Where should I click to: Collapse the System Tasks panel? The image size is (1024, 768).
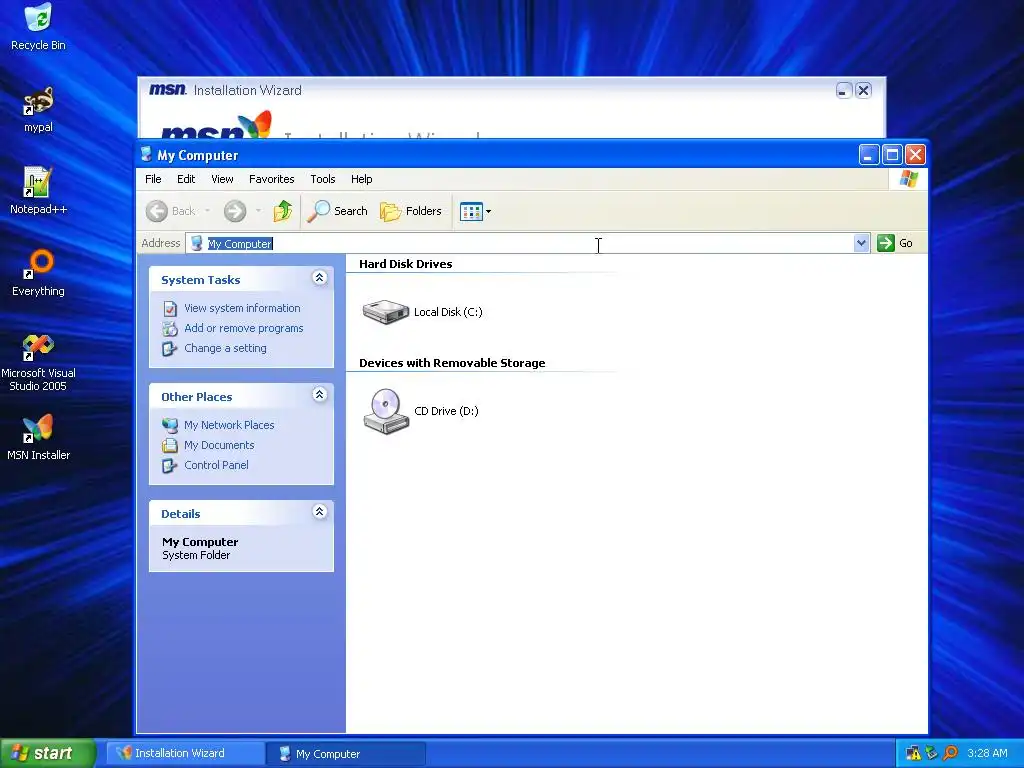point(319,278)
